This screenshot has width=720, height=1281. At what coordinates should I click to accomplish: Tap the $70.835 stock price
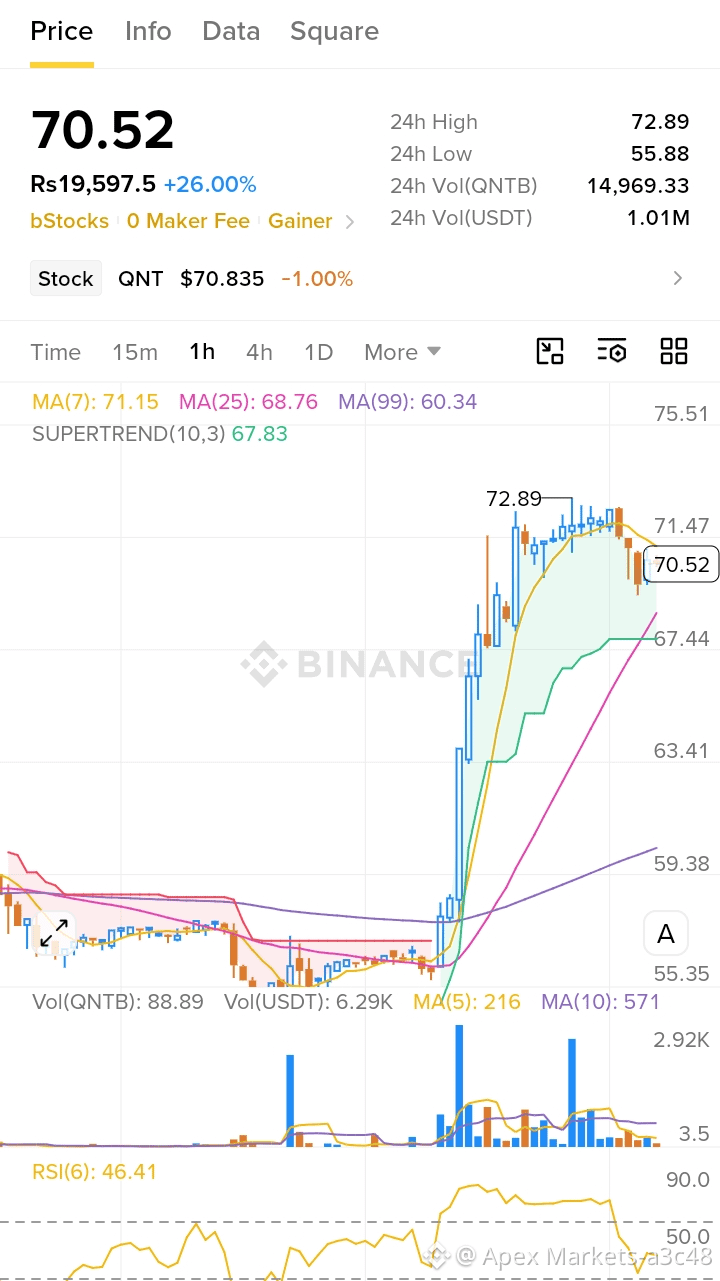(x=222, y=279)
